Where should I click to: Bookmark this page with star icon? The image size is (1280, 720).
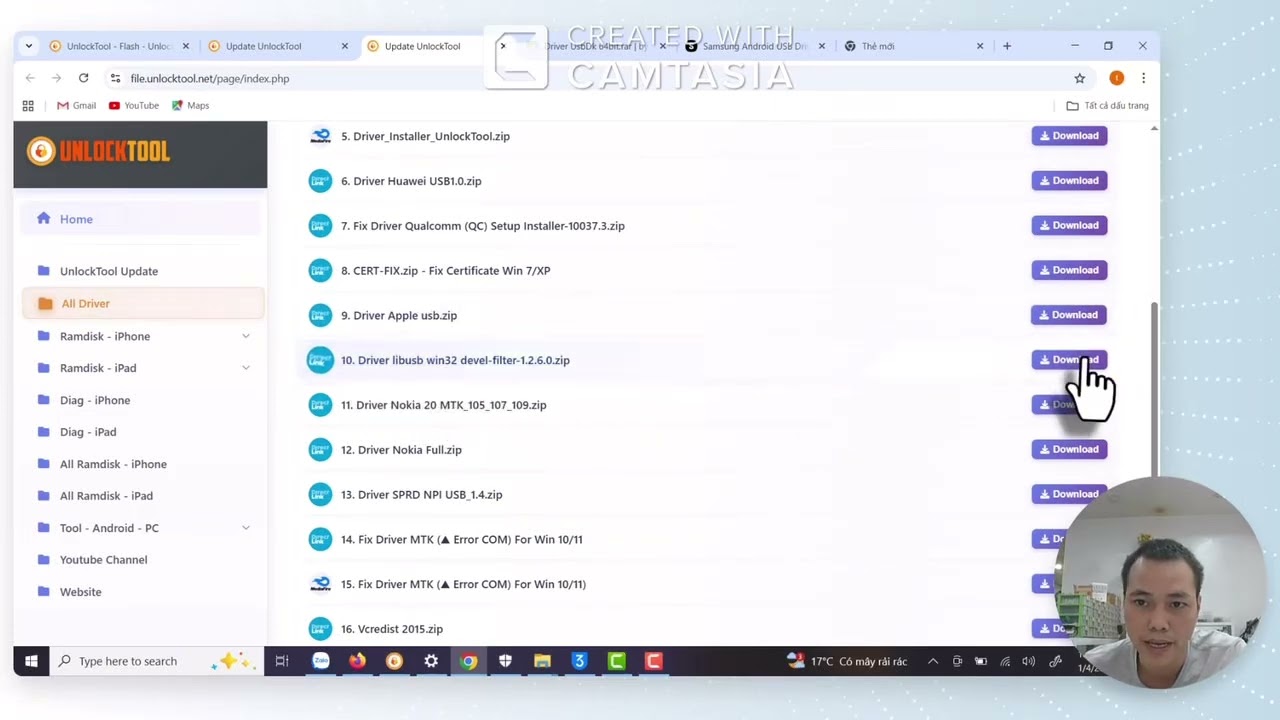point(1080,78)
